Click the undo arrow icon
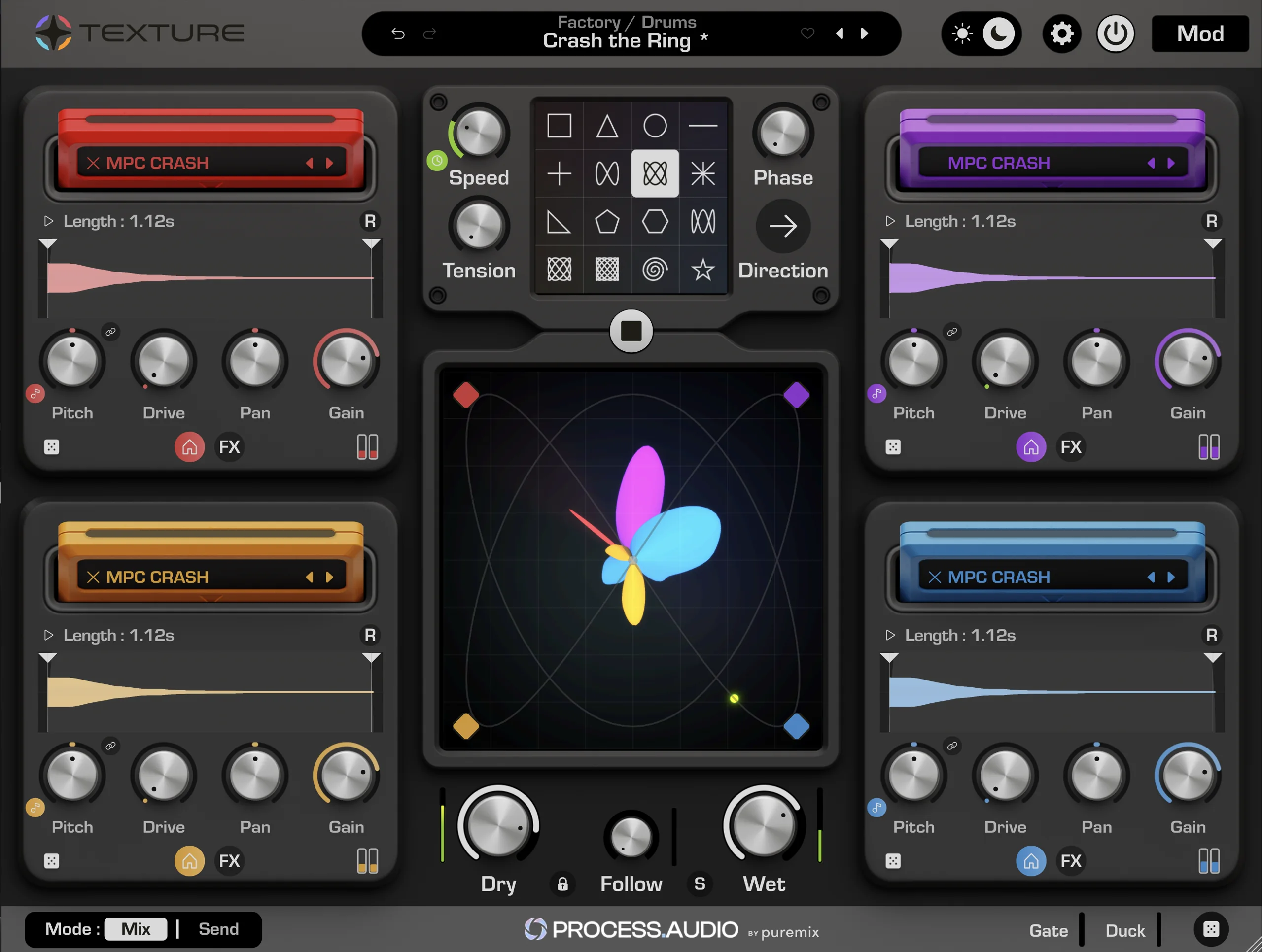 click(398, 34)
